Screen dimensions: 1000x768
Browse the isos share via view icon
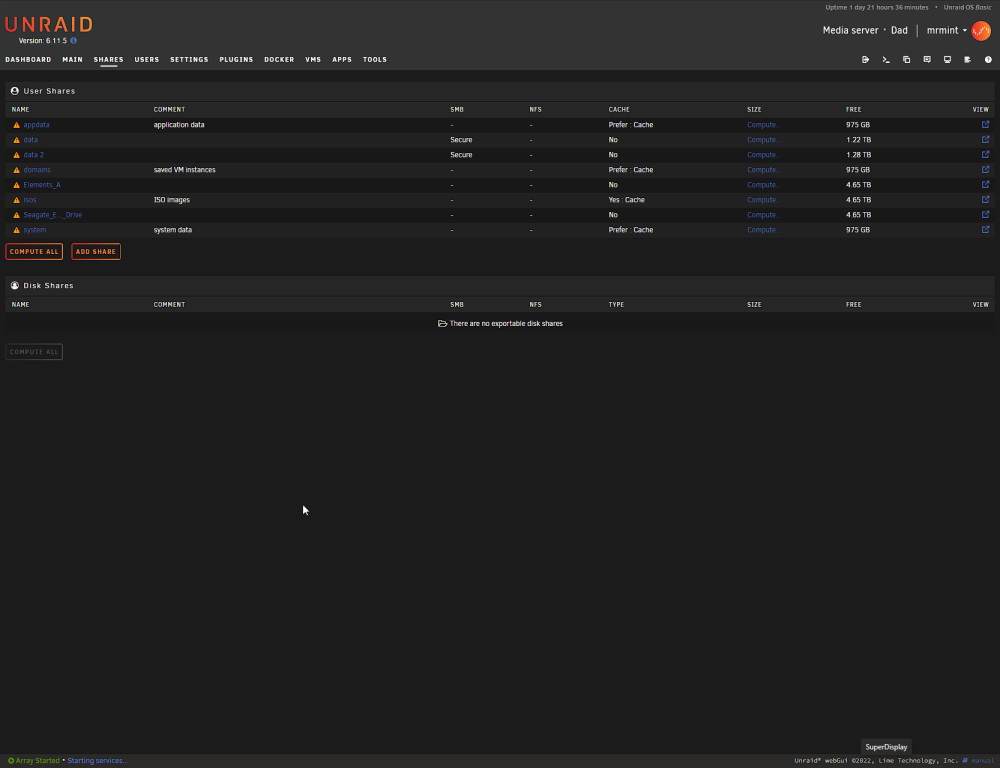pyautogui.click(x=985, y=199)
